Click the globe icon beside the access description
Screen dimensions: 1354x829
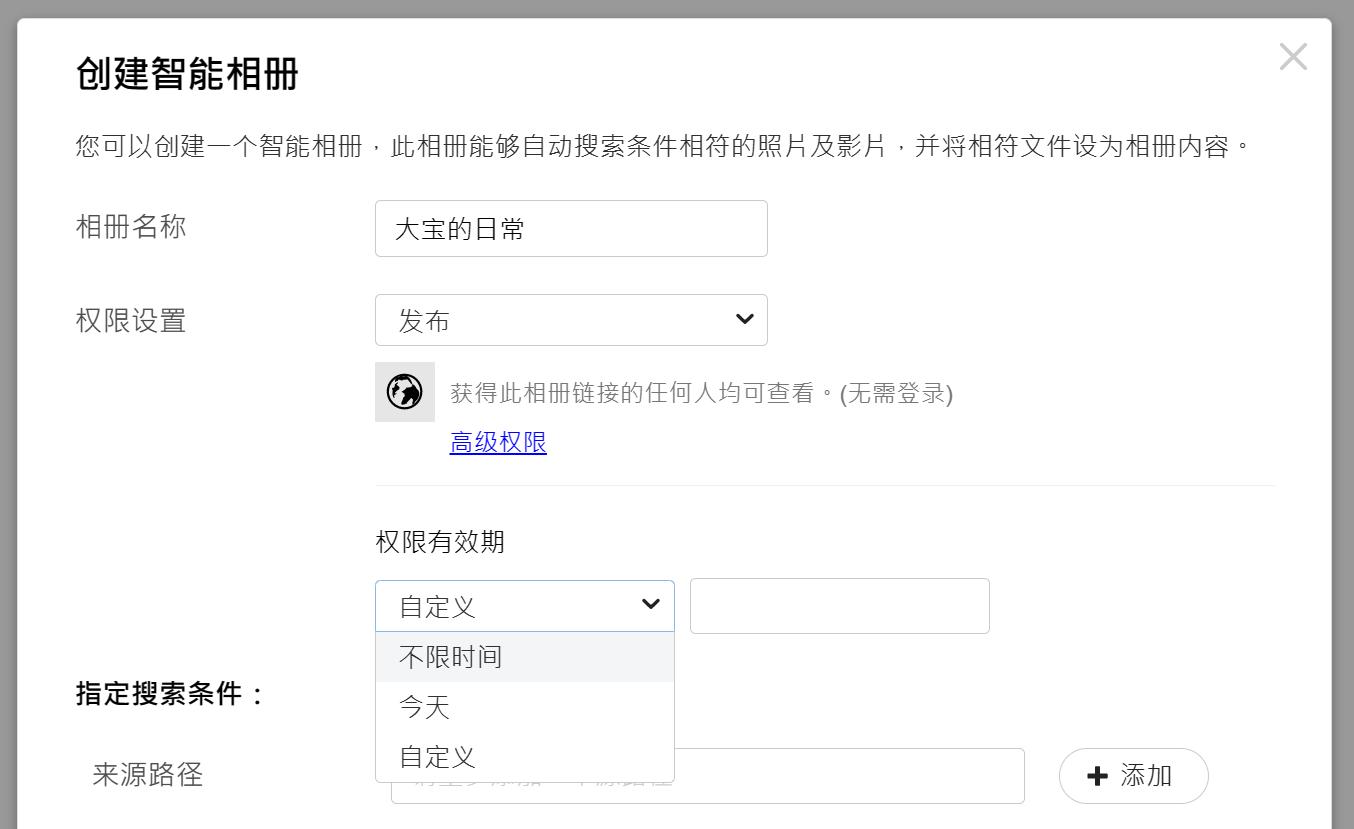(x=404, y=393)
